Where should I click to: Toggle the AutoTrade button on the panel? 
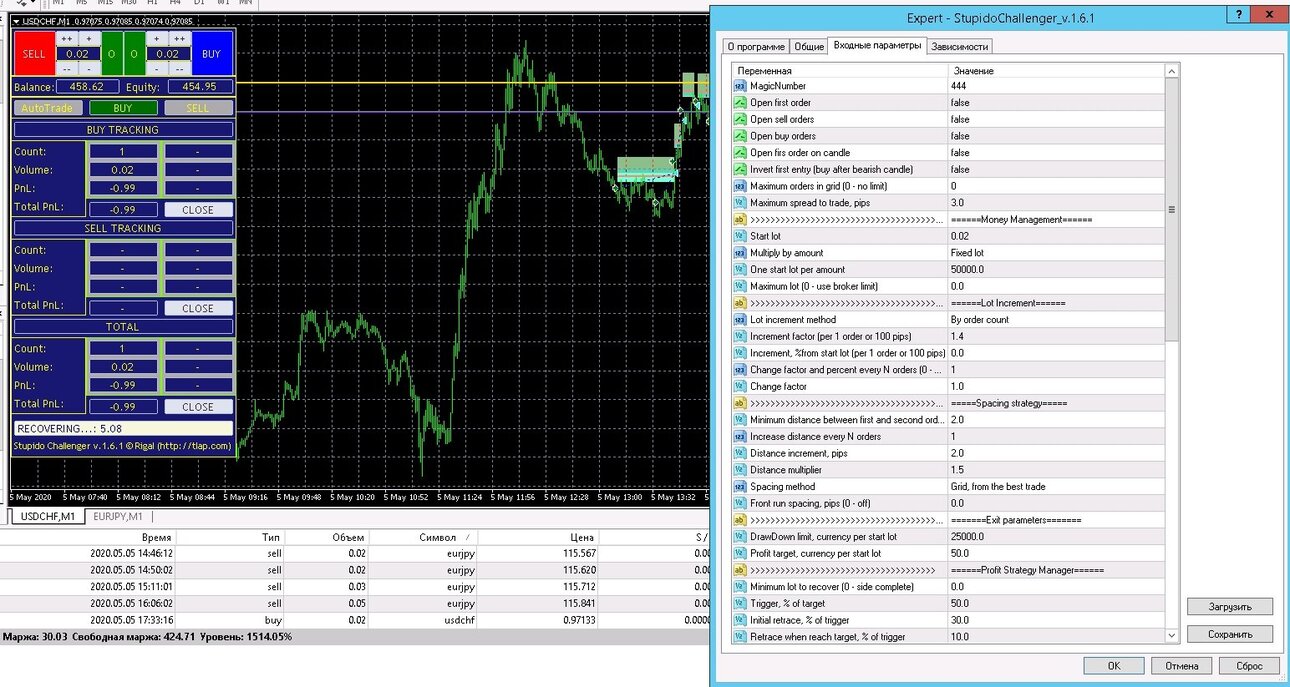[x=46, y=108]
